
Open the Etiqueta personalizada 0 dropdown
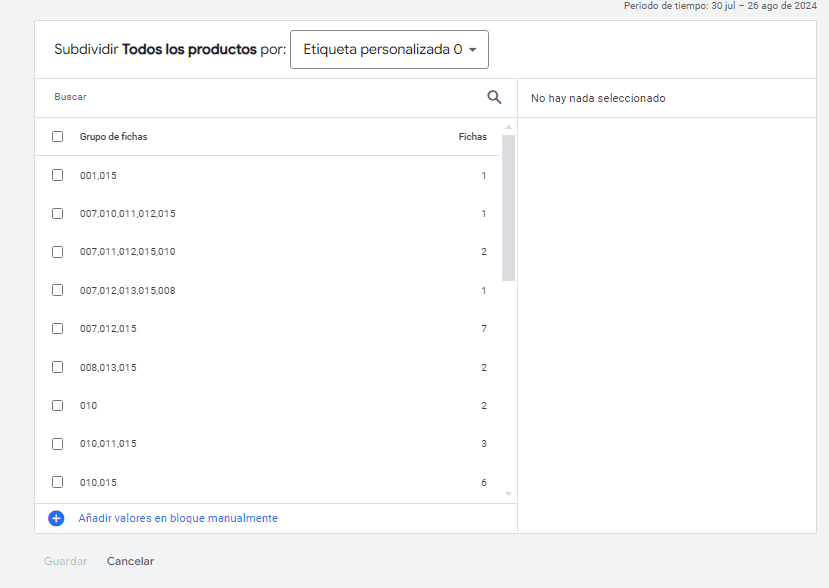tap(389, 49)
